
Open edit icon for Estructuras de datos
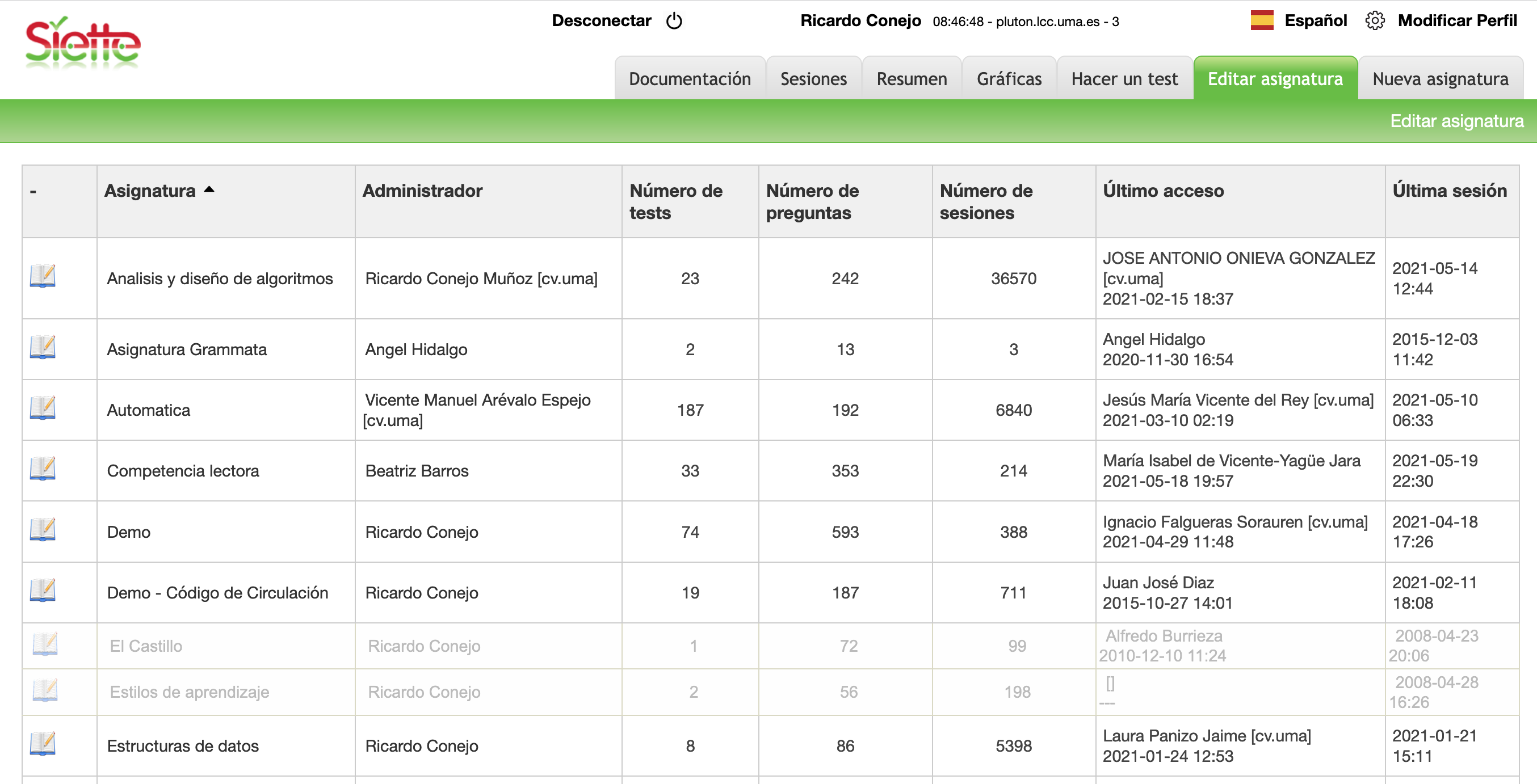(x=43, y=744)
